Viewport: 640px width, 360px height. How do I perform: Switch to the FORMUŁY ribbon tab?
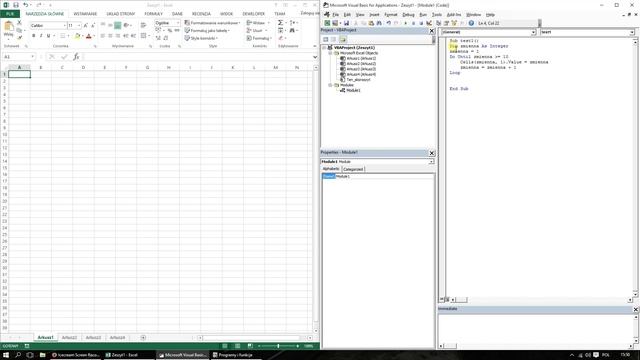coord(153,14)
